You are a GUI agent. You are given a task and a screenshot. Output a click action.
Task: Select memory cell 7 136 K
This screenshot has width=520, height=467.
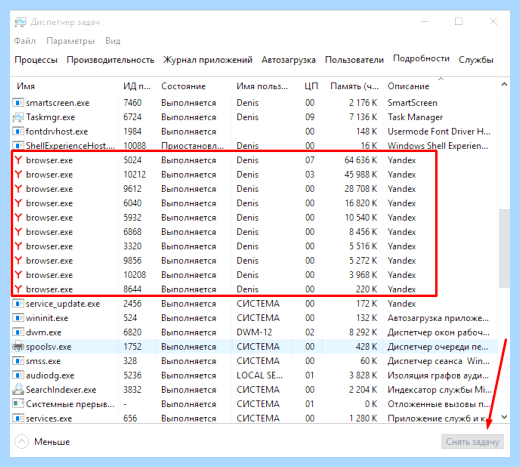(x=363, y=117)
